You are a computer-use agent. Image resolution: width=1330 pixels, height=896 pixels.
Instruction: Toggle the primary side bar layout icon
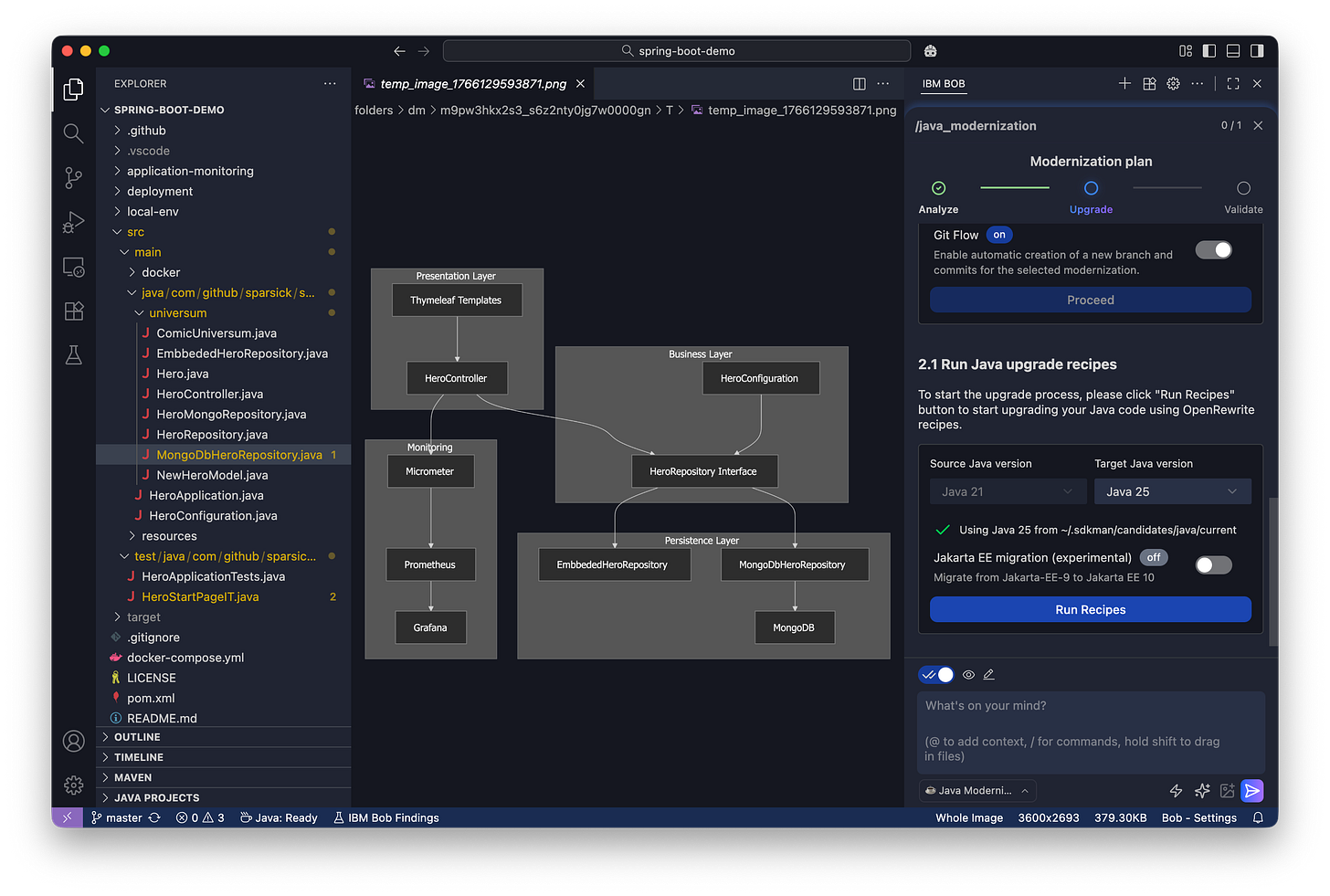coord(1209,51)
